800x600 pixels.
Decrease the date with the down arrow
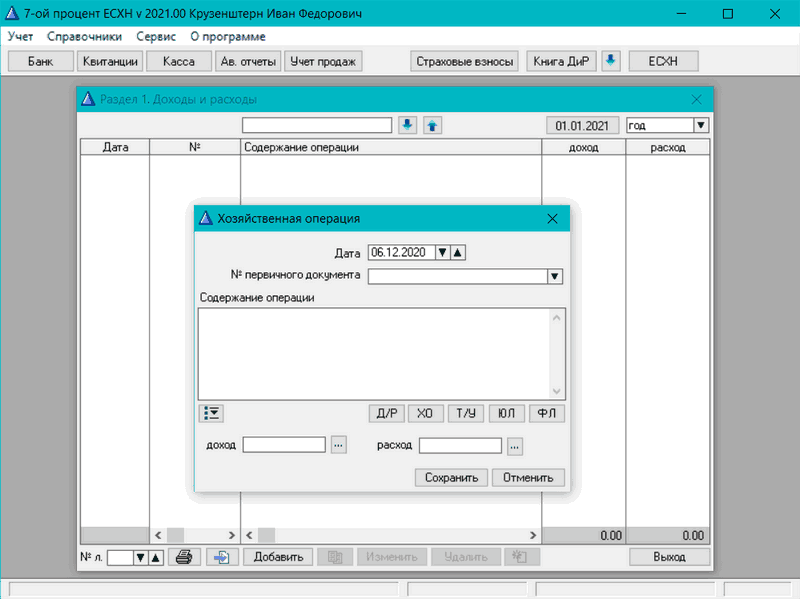[x=444, y=252]
